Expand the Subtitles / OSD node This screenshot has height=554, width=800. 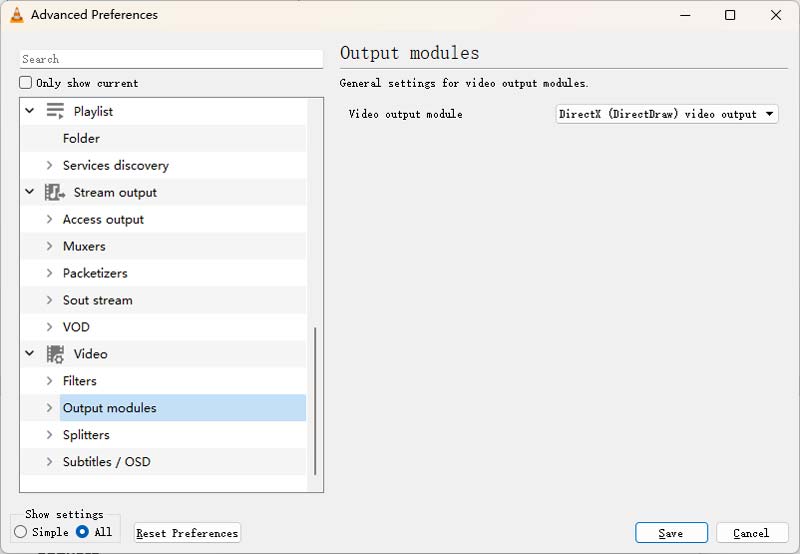[x=49, y=462]
